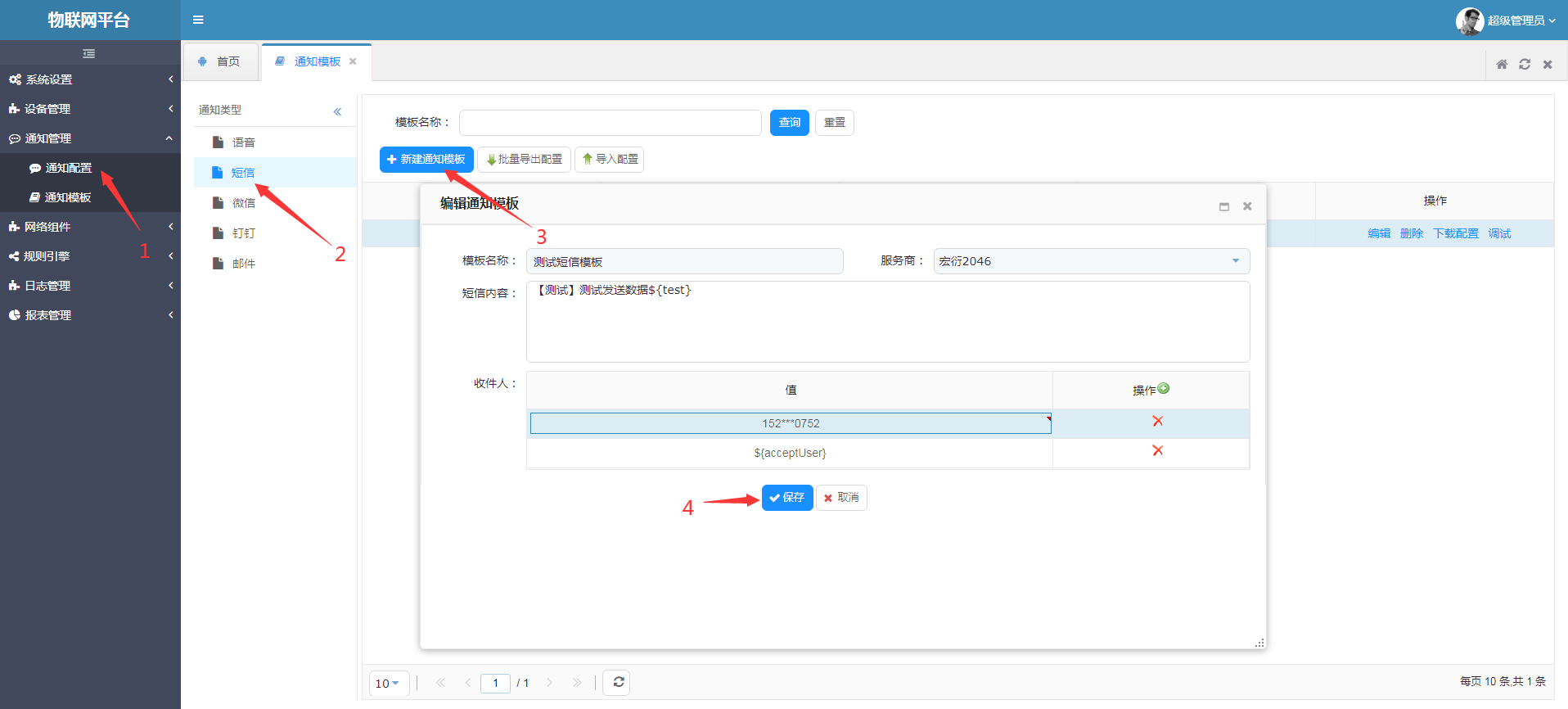Viewport: 1568px width, 709px height.
Task: Maximize the edit template dialog
Action: pos(1224,206)
